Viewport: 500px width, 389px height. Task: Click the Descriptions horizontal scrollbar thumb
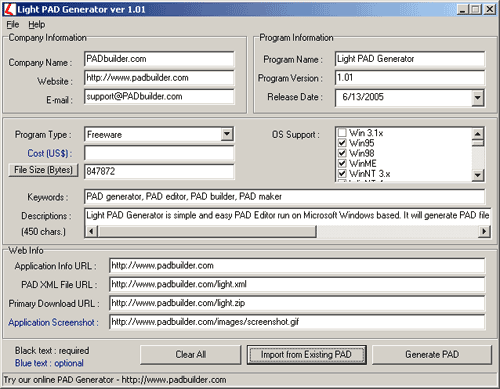207,231
